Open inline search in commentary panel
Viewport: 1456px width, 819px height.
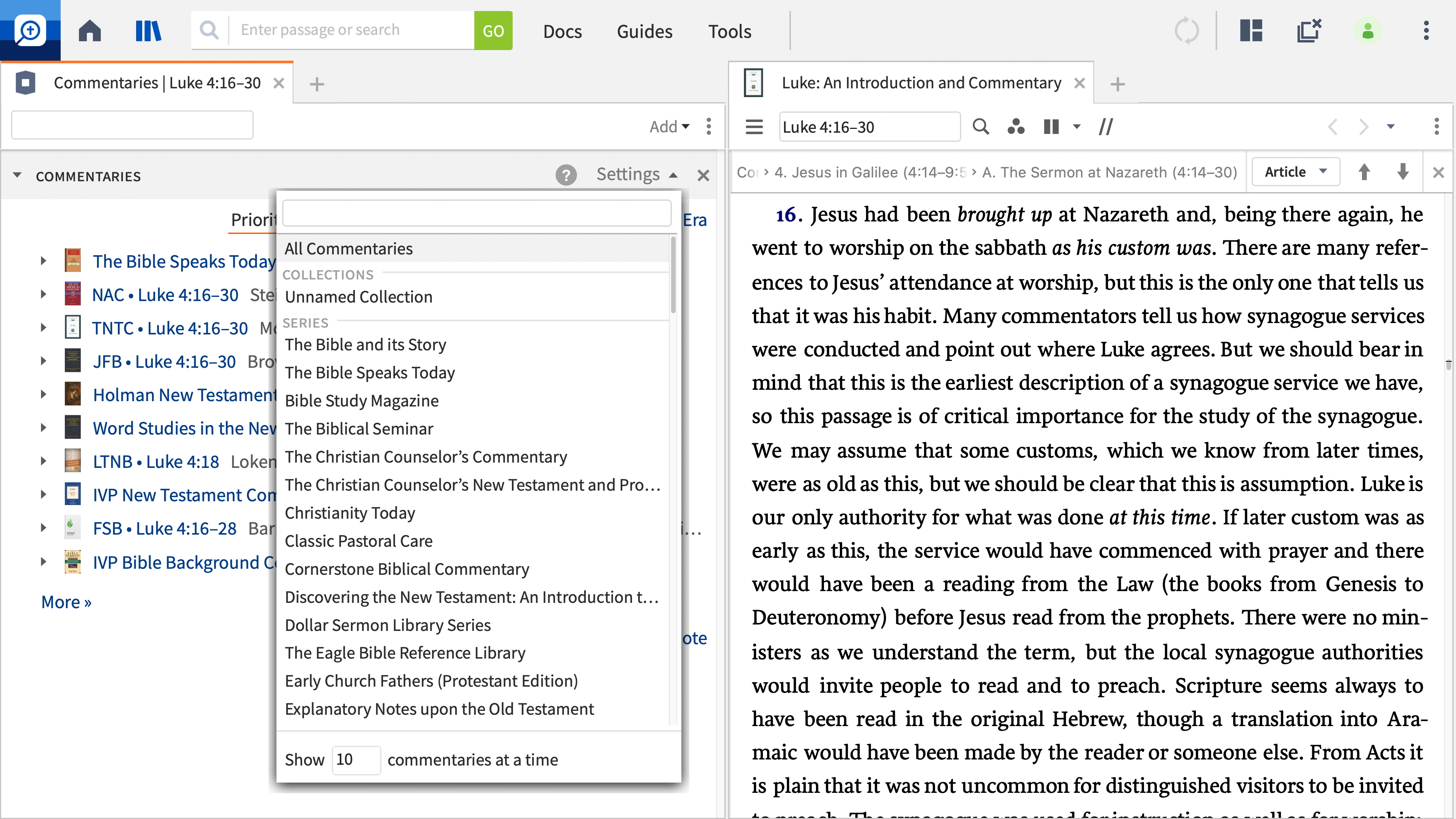[x=981, y=127]
